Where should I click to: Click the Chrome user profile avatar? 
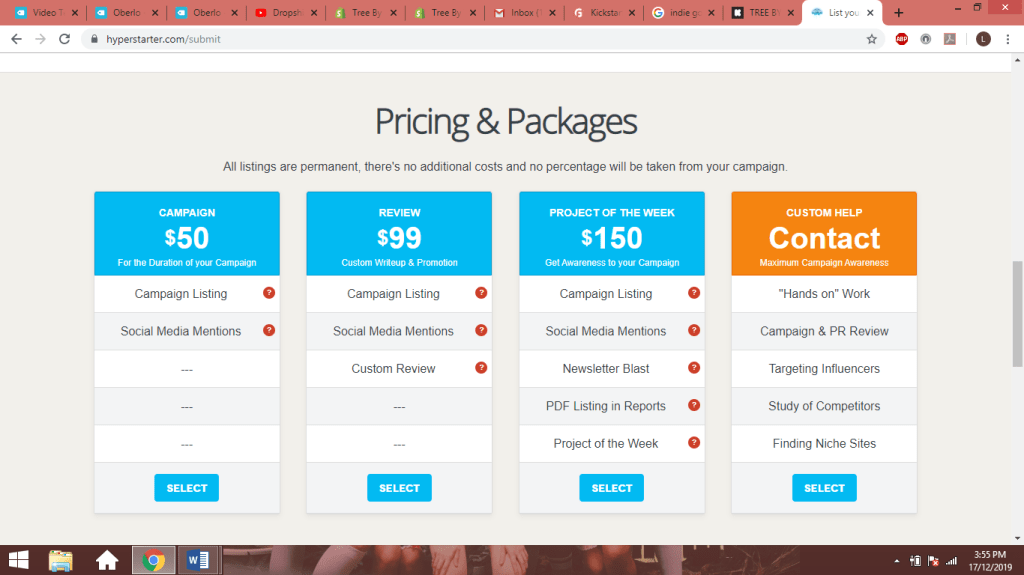983,39
